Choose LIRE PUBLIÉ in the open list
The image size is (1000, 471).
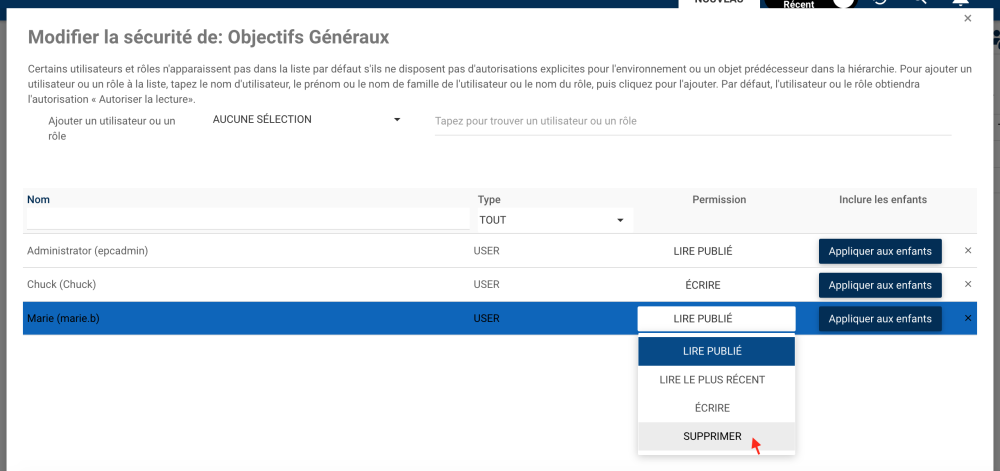point(716,351)
